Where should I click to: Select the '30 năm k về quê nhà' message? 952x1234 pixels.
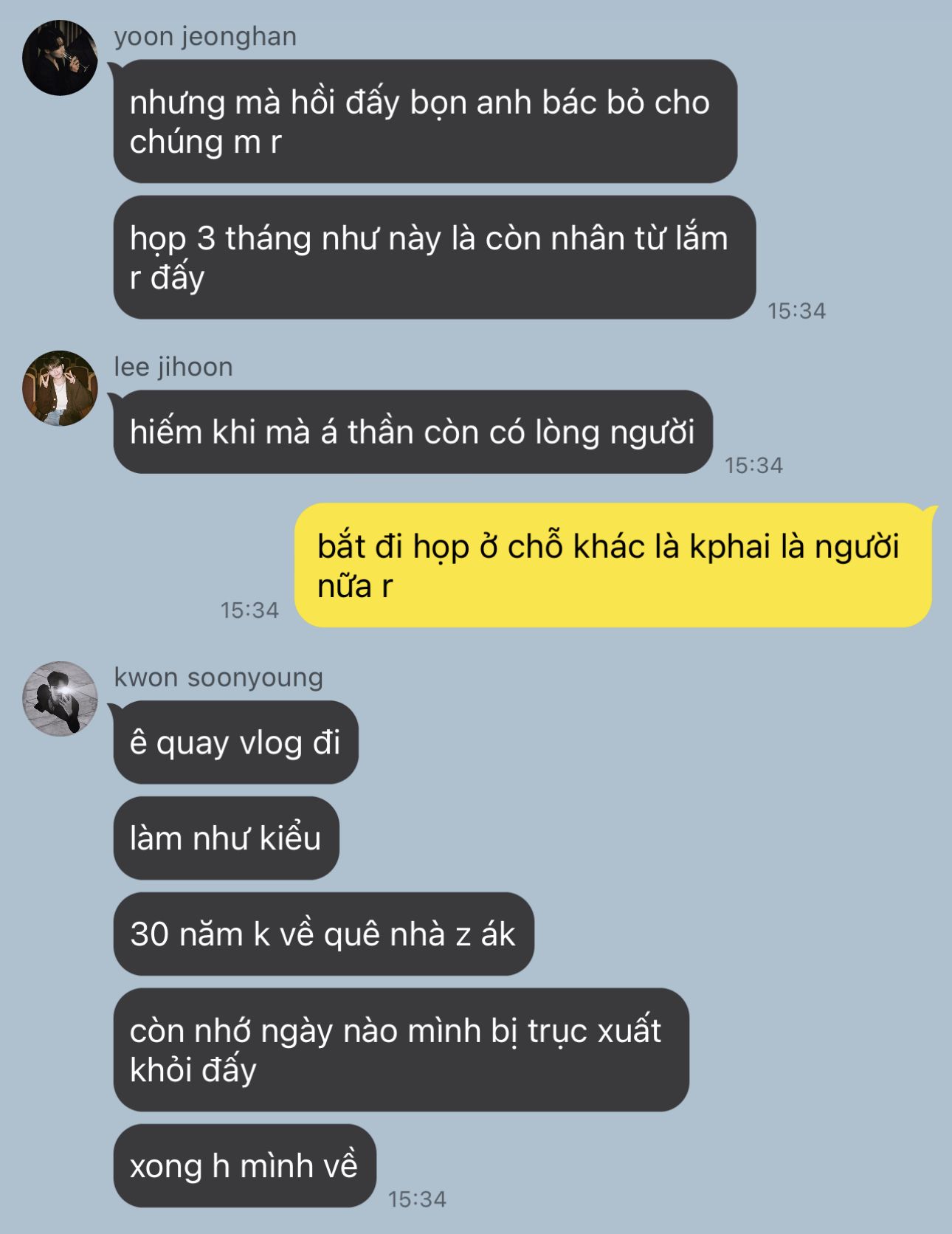[x=323, y=934]
